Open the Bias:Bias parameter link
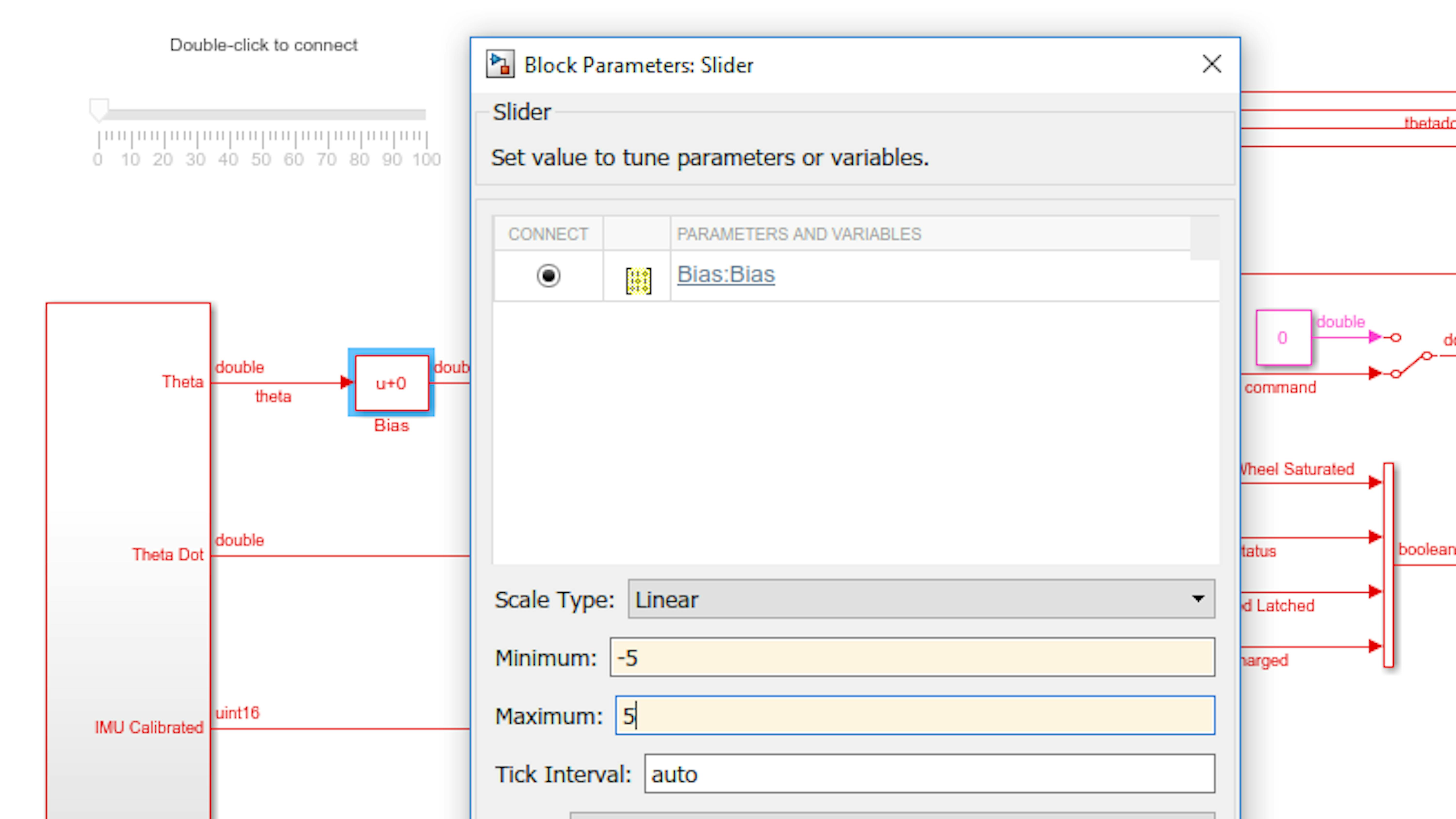The image size is (1456, 819). pos(726,275)
